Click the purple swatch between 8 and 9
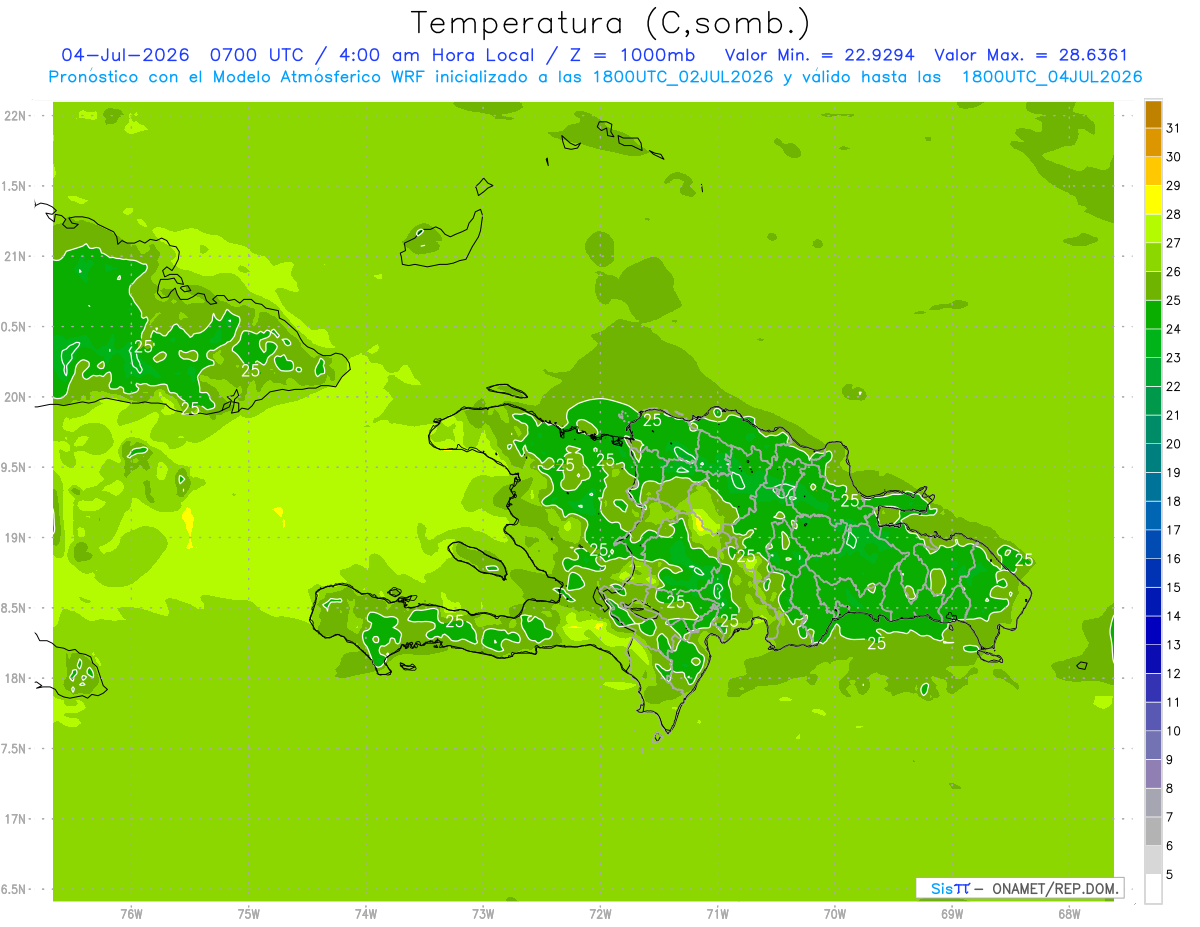This screenshot has width=1200, height=927. pos(1153,774)
